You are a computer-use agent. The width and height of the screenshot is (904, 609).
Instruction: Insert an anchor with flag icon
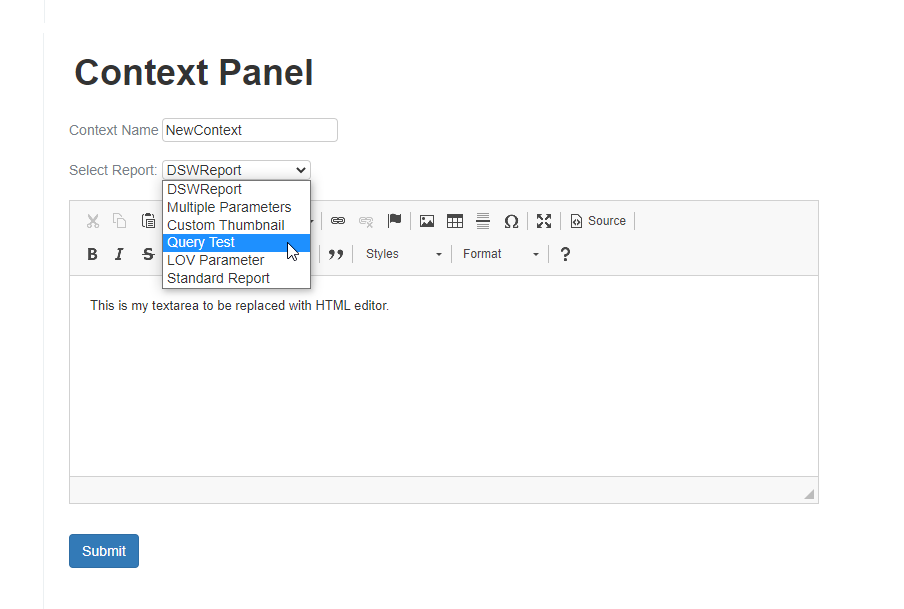tap(394, 220)
